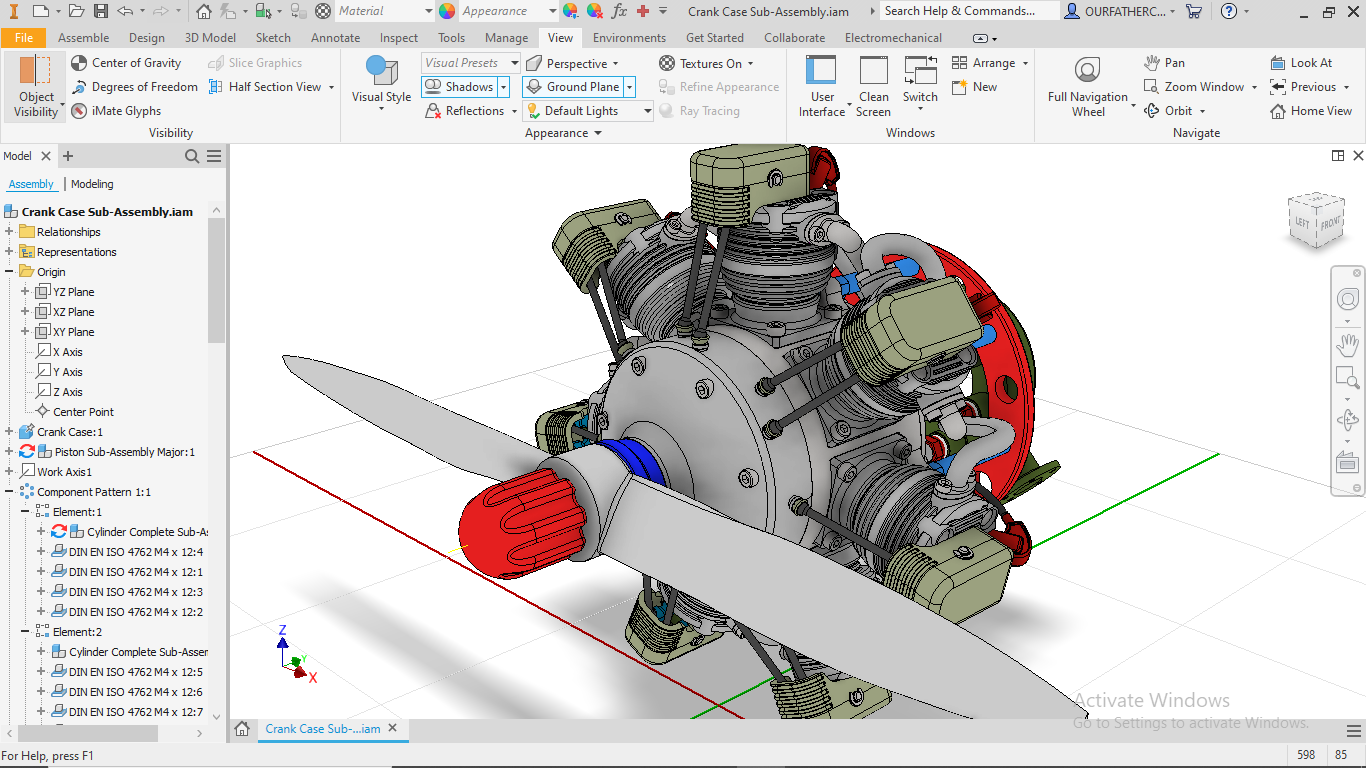Viewport: 1366px width, 768px height.
Task: Open browser search magnifier icon
Action: pyautogui.click(x=192, y=156)
